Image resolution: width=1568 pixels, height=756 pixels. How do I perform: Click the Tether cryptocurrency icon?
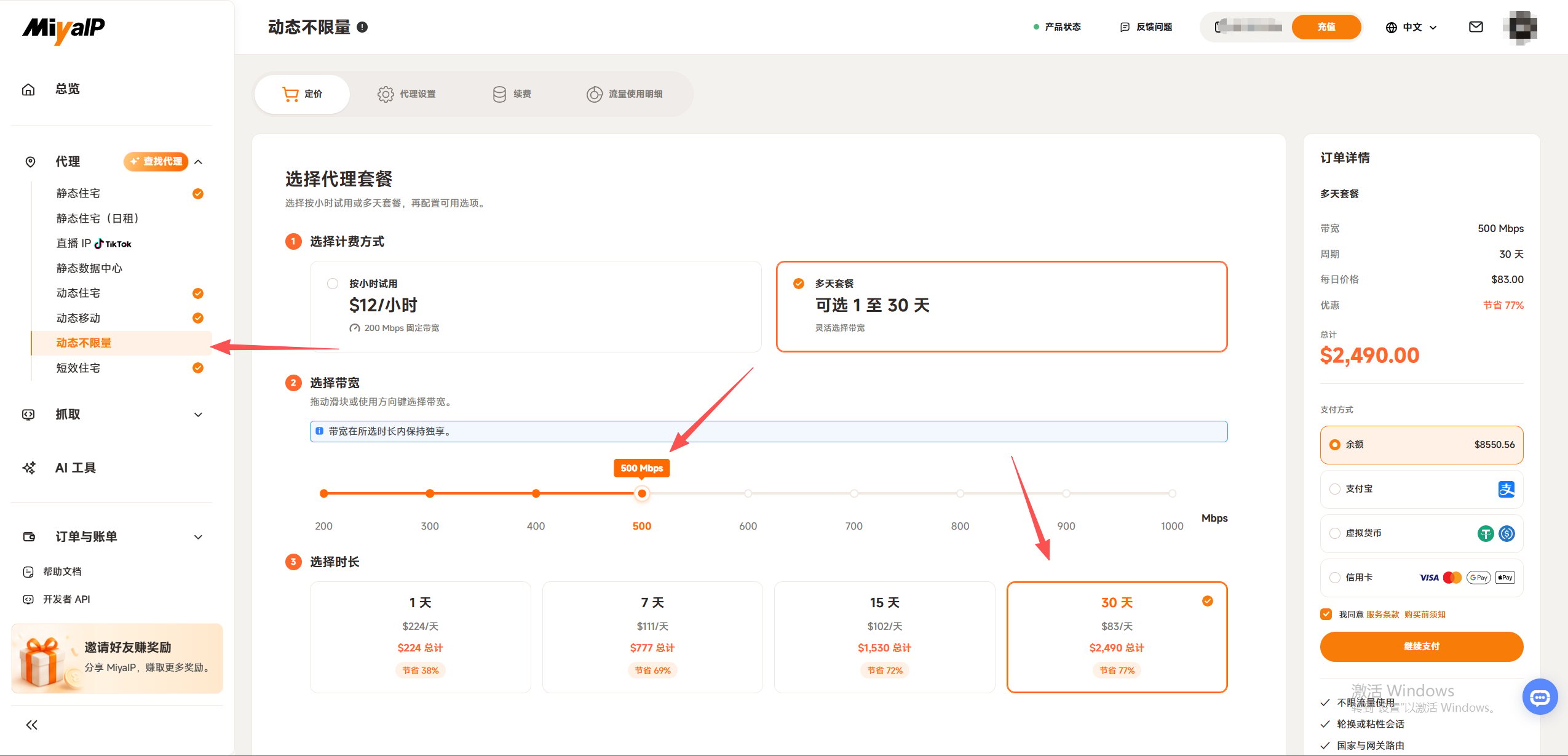coord(1486,533)
